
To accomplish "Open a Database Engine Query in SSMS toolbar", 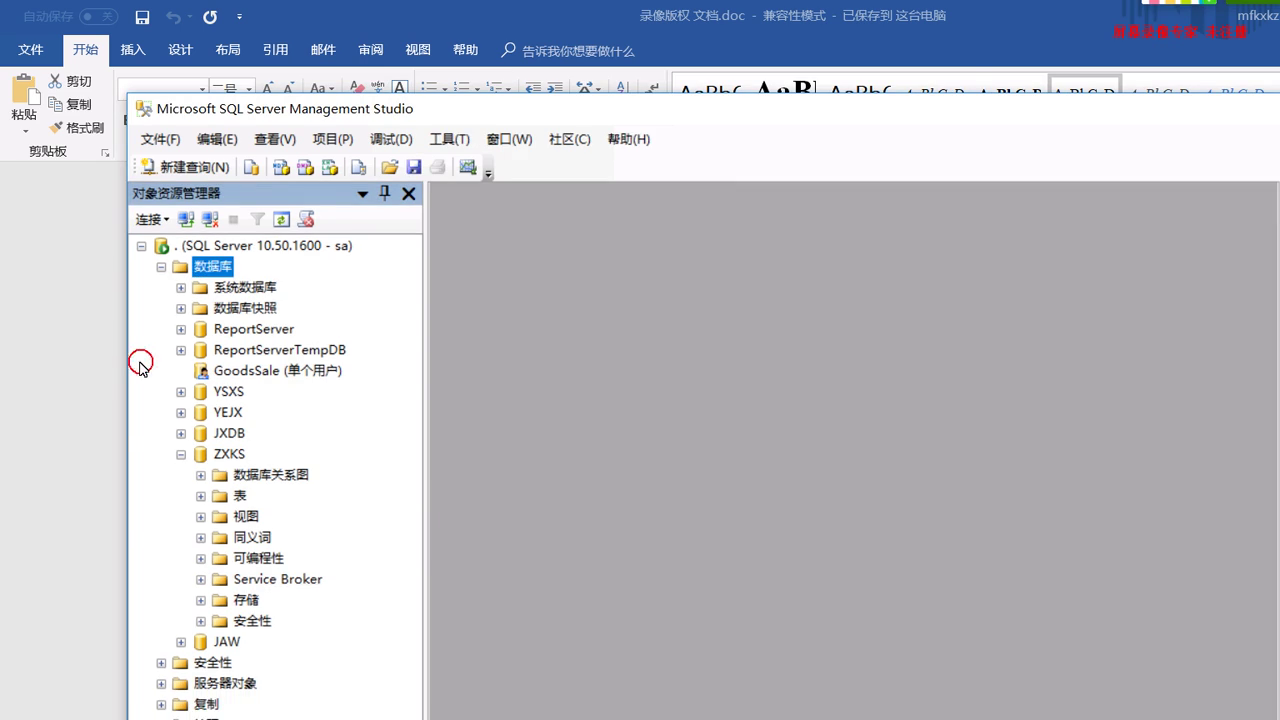I will pyautogui.click(x=251, y=167).
